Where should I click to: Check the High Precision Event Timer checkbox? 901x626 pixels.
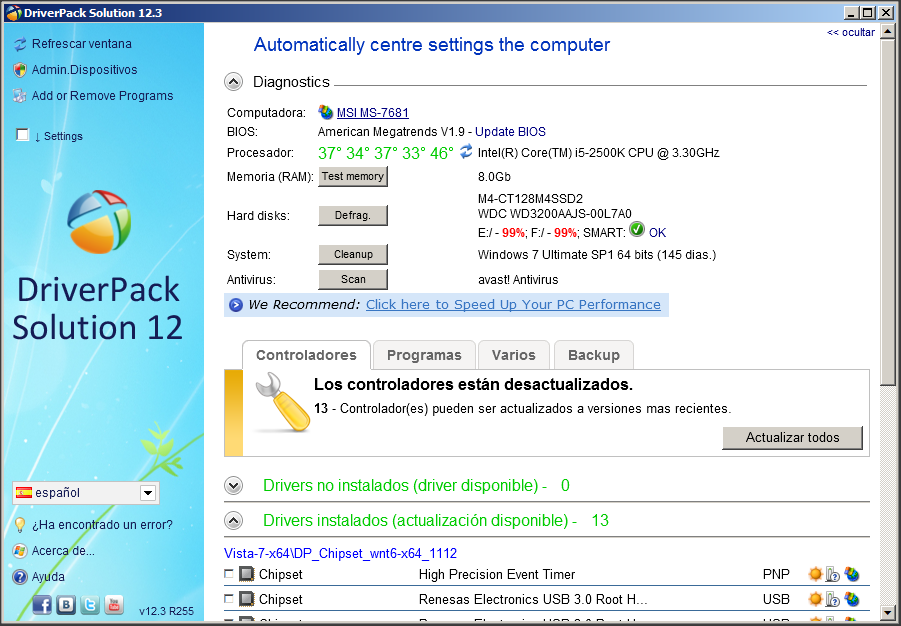pos(230,574)
